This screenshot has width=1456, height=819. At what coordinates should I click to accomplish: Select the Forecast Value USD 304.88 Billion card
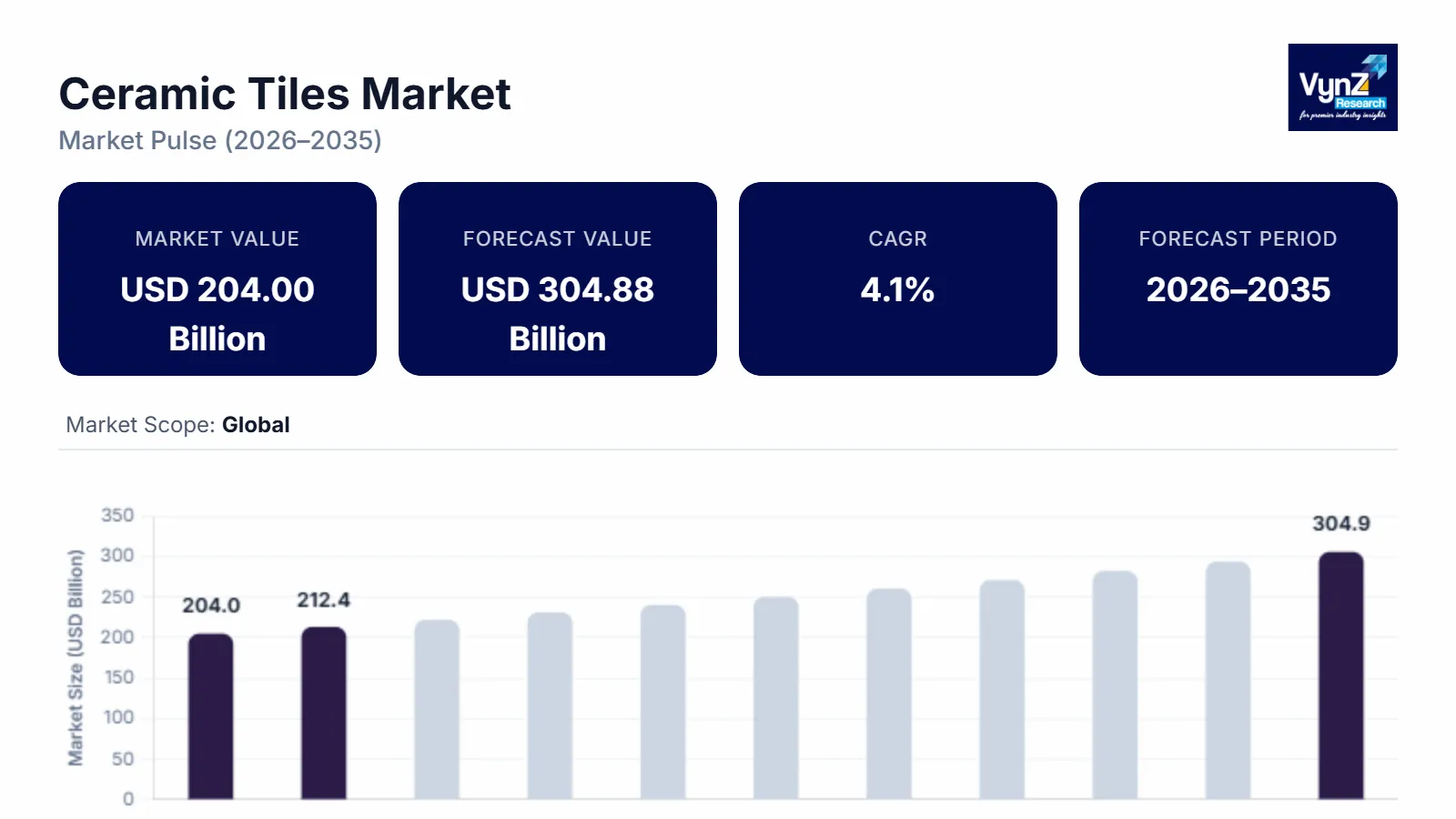[558, 278]
